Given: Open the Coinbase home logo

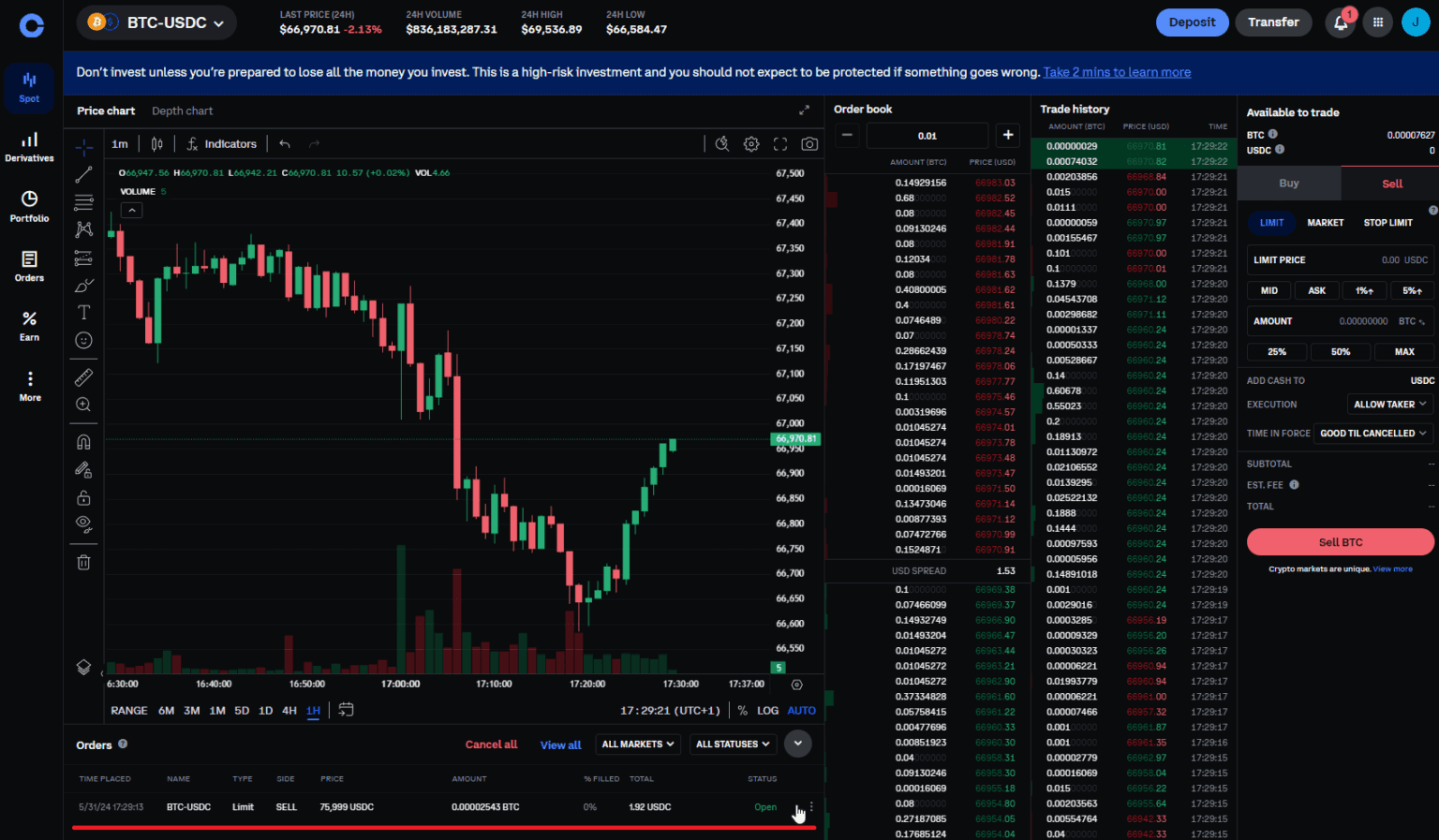Looking at the screenshot, I should (x=32, y=25).
